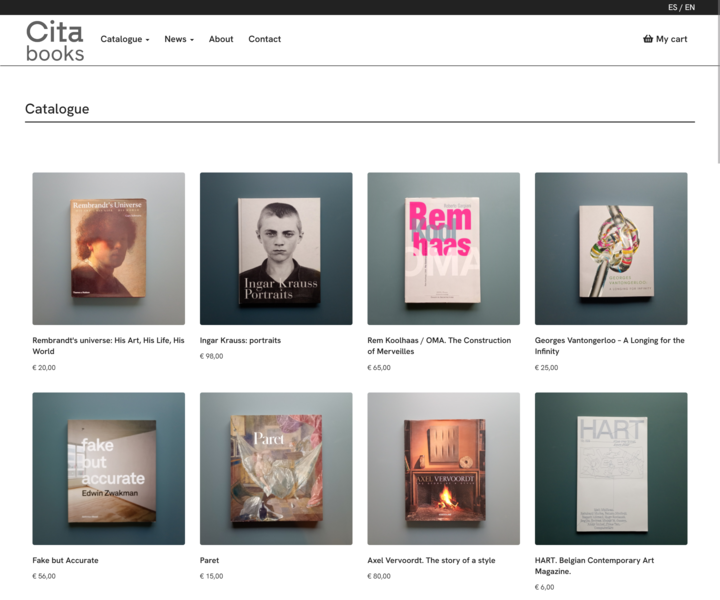
Task: Open the My cart basket icon
Action: point(647,39)
